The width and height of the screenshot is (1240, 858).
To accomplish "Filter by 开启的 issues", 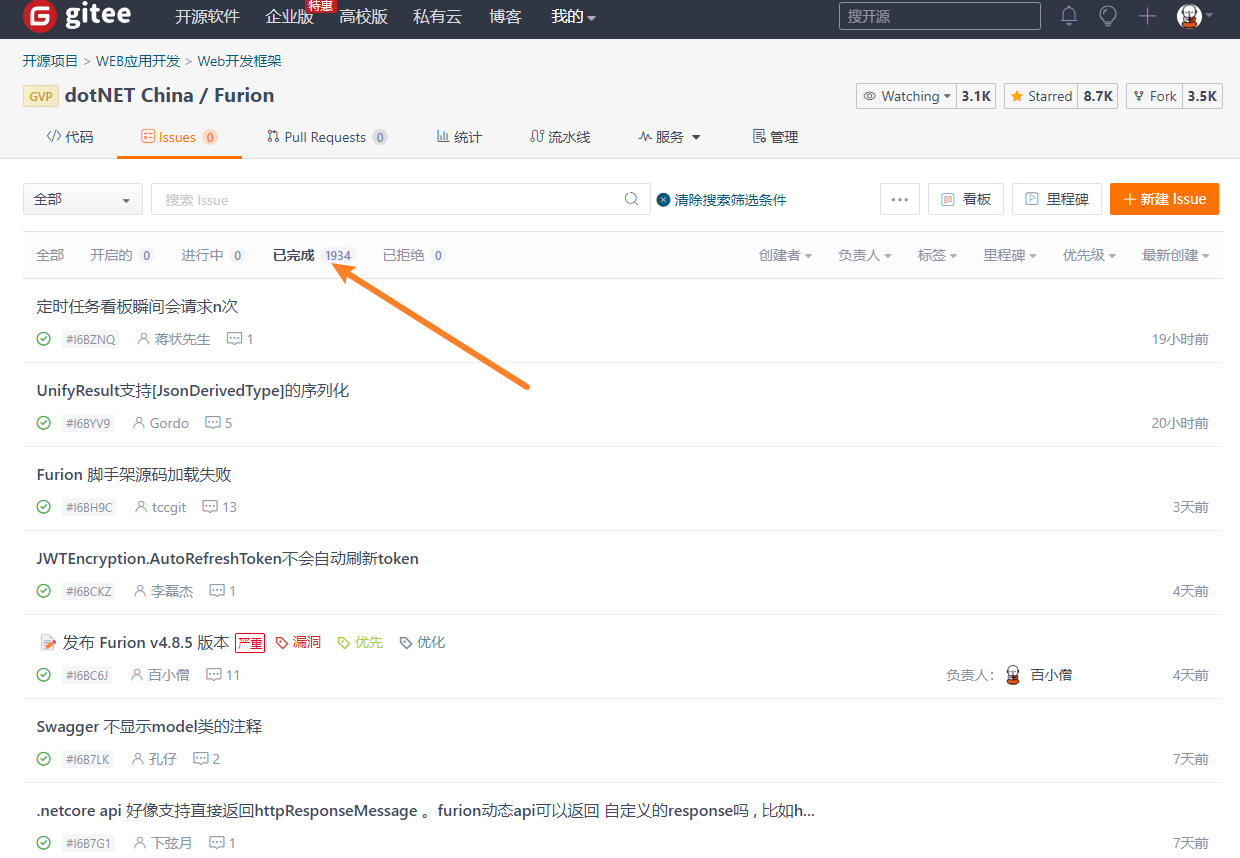I will [x=122, y=255].
